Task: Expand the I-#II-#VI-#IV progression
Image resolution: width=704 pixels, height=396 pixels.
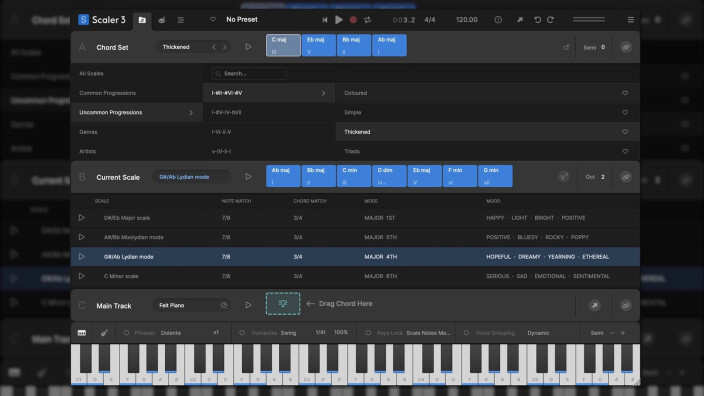Action: click(x=268, y=93)
